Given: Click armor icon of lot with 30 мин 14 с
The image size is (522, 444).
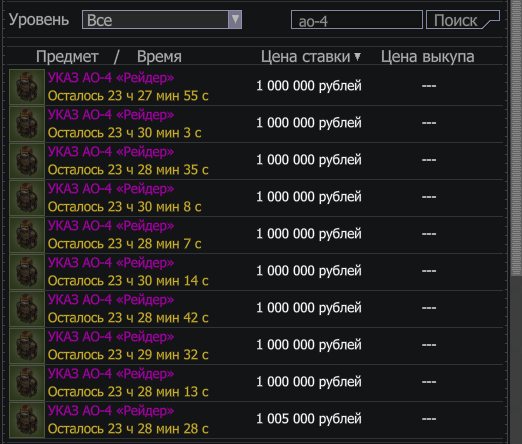Looking at the screenshot, I should point(27,272).
